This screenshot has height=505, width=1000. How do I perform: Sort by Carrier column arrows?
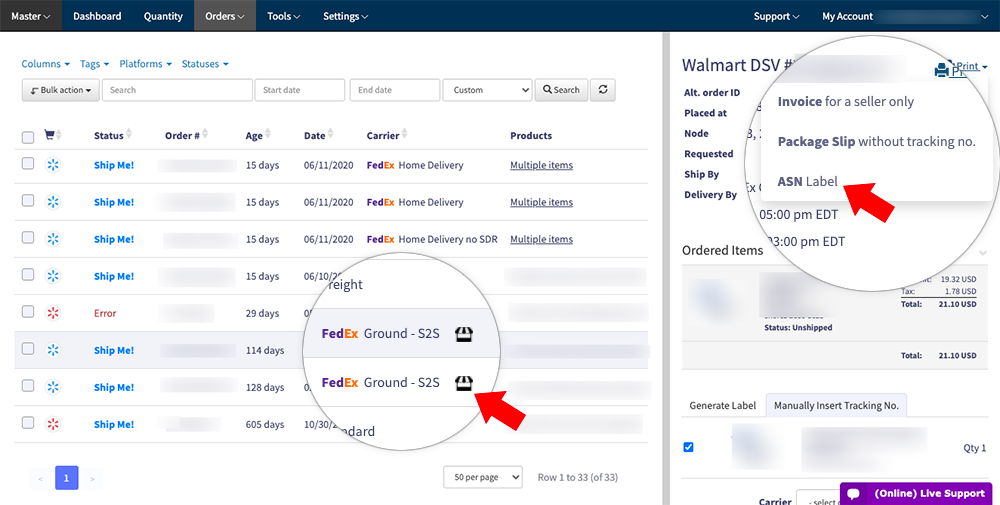404,134
